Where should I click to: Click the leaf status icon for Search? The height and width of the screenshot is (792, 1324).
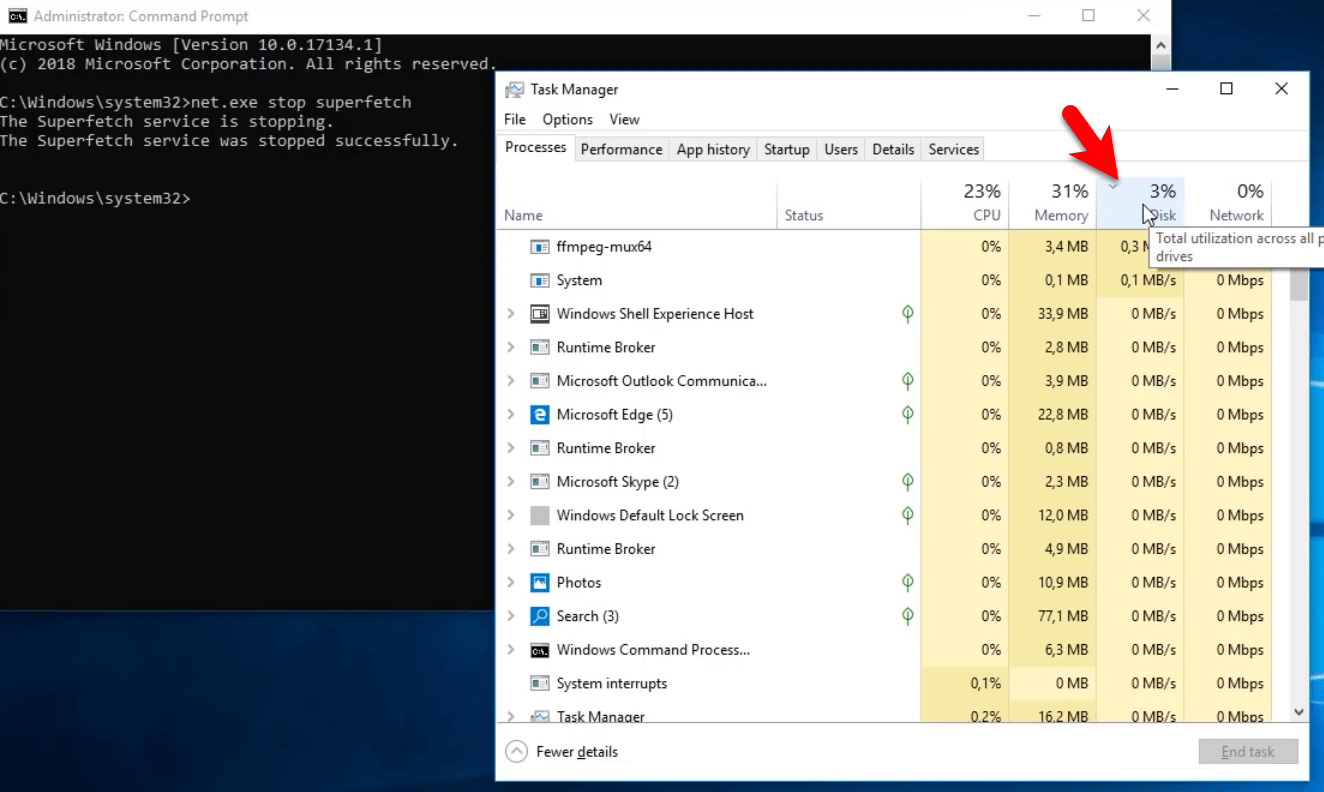908,616
